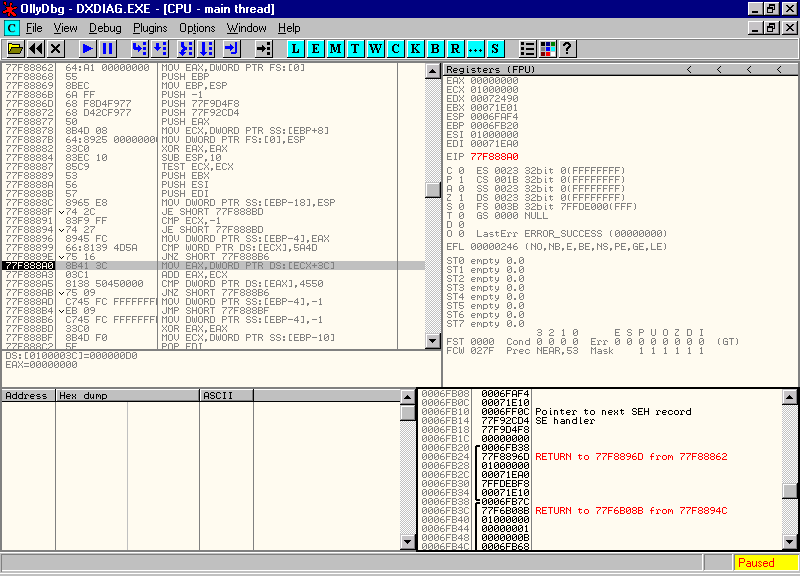Open the Call stack with the K button
Image resolution: width=800 pixels, height=576 pixels.
click(416, 48)
